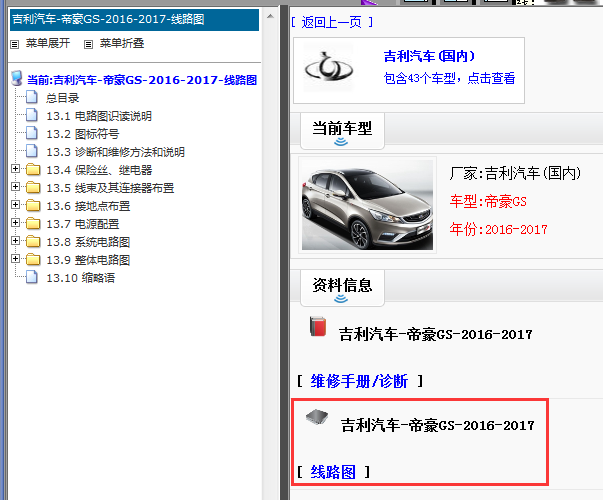Click the folder icon for 13.8 系统电路图

point(33,242)
